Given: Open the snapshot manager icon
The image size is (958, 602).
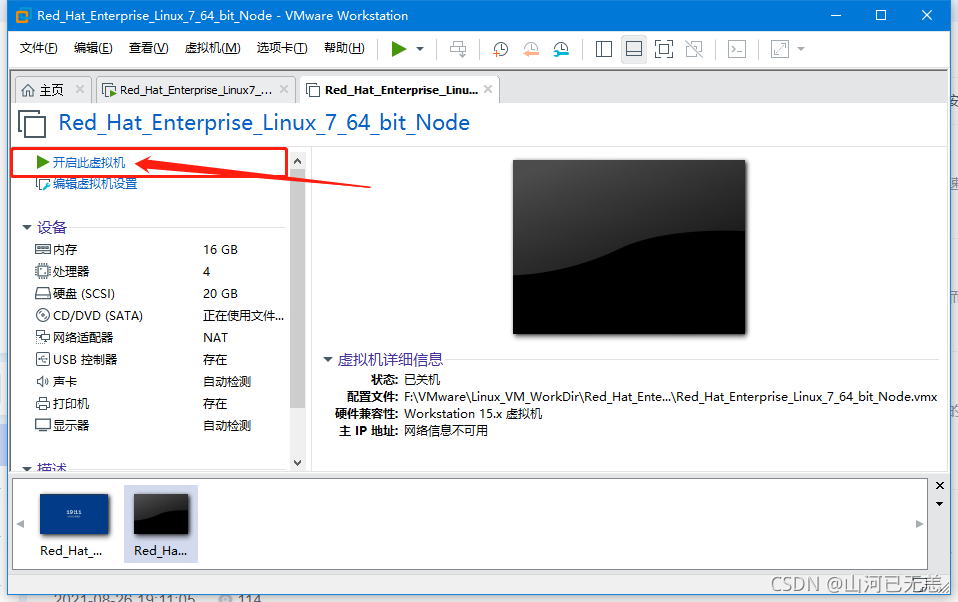Looking at the screenshot, I should click(560, 49).
